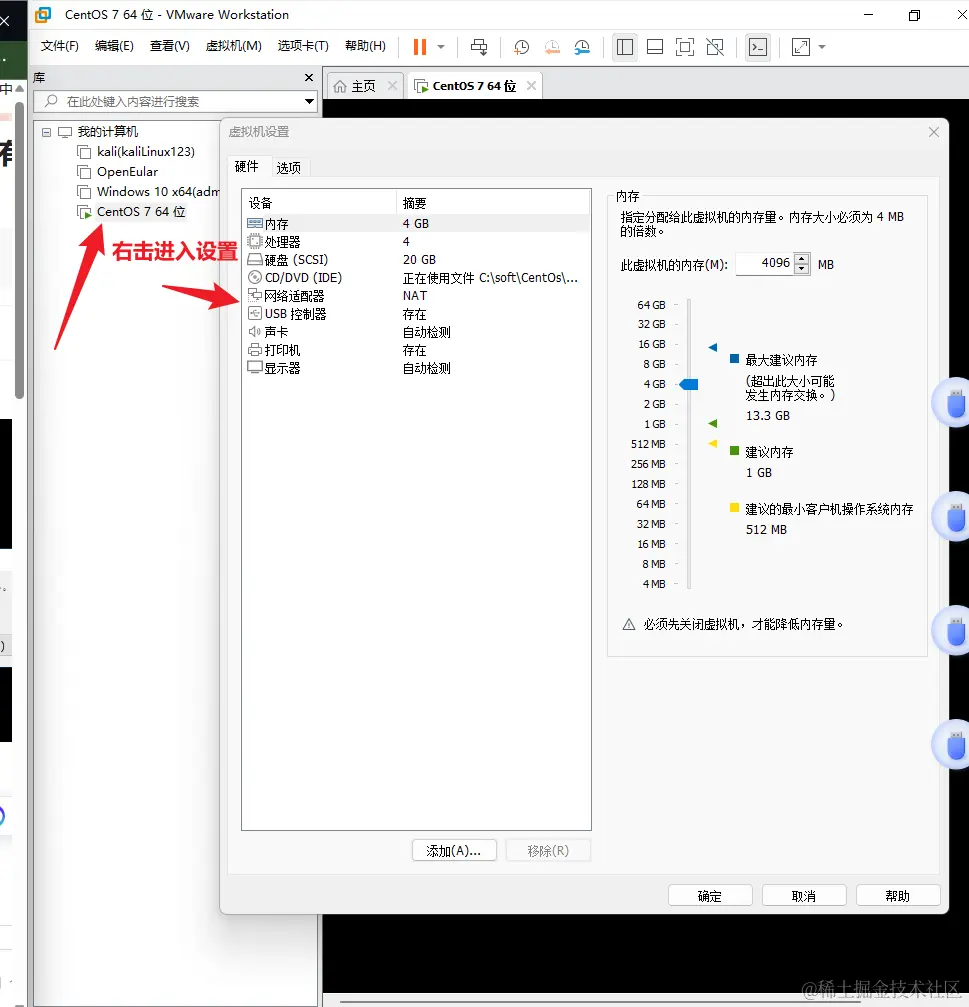Click the Unity mode toolbar icon

point(715,47)
